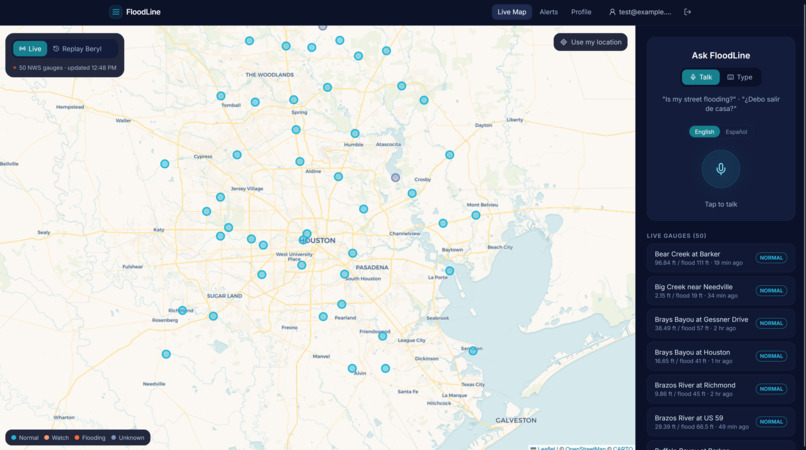Screen dimensions: 806x450
Task: Click the gray unknown gauge near Crosby
Action: click(395, 177)
